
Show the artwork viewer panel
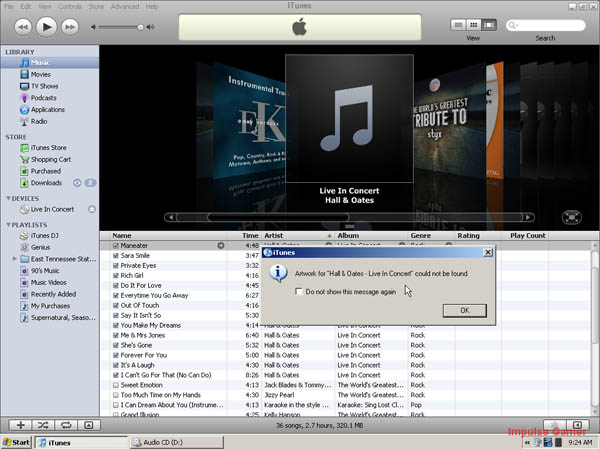pos(88,425)
